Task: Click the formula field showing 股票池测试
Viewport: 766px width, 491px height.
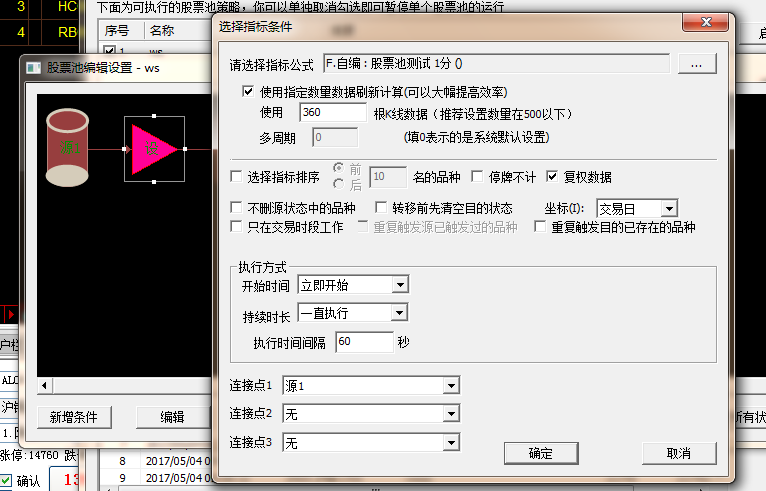Action: 496,64
